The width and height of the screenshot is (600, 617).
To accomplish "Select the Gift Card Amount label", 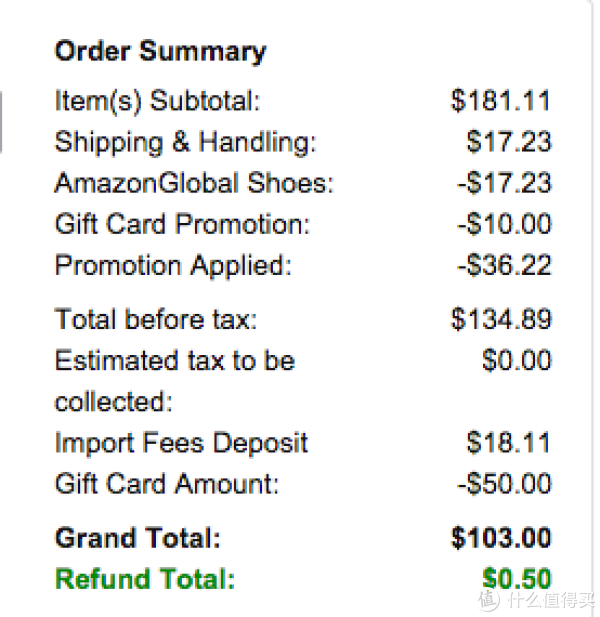I will click(x=167, y=484).
